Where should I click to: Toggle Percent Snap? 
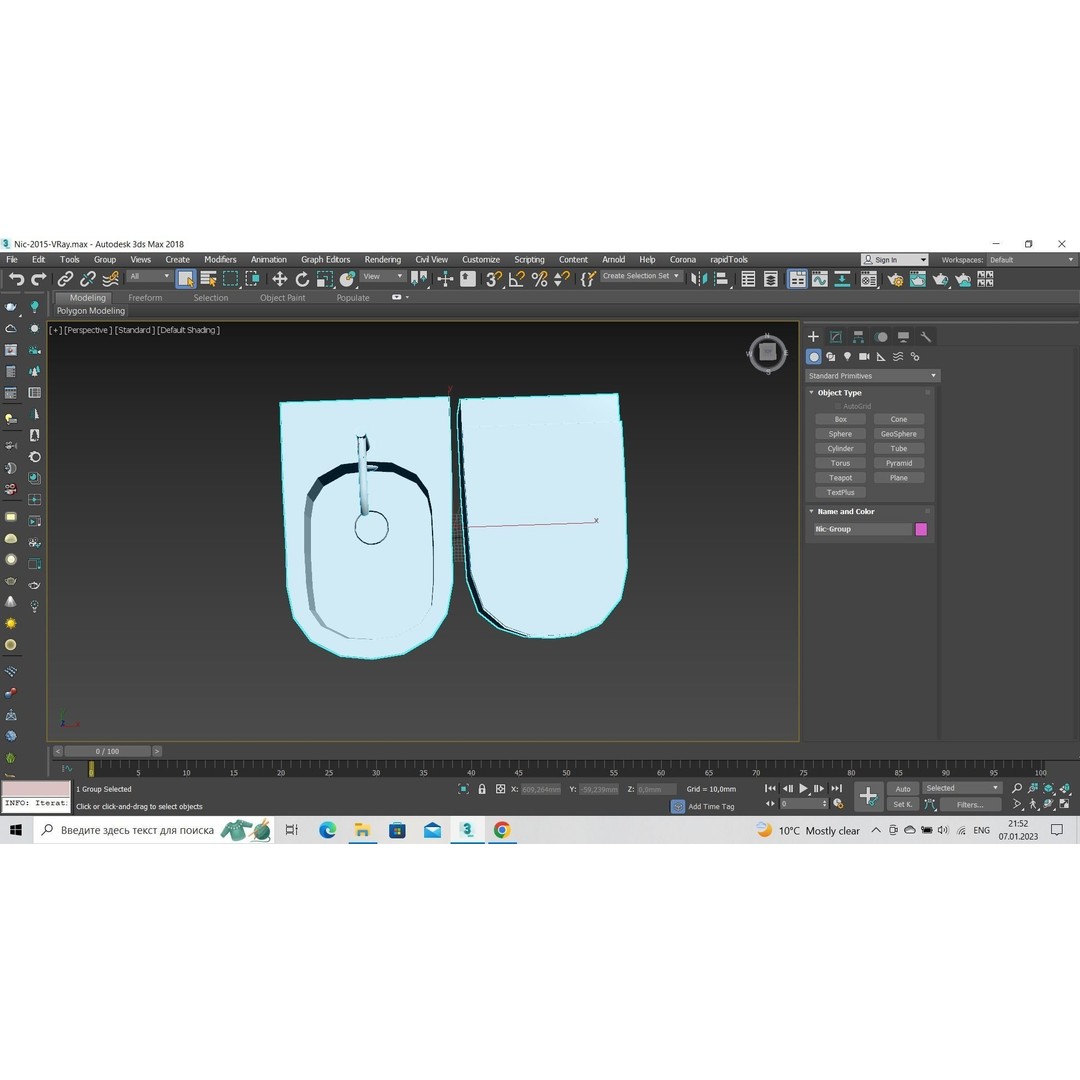(539, 279)
